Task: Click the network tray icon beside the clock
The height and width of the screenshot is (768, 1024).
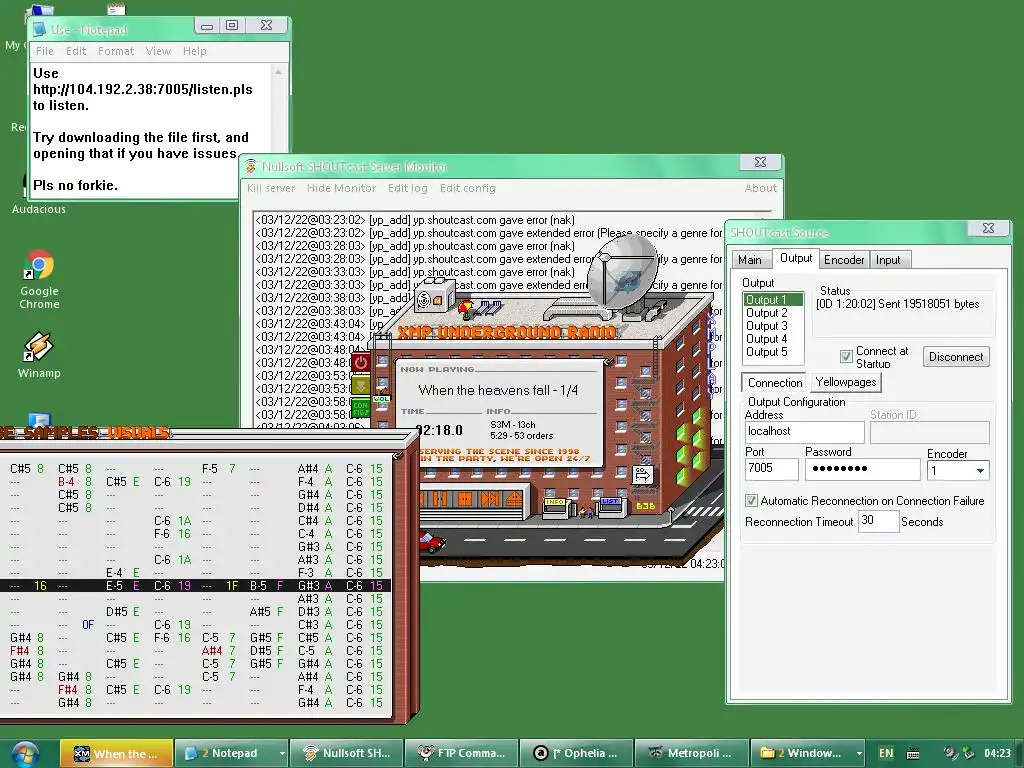Action: (x=968, y=754)
